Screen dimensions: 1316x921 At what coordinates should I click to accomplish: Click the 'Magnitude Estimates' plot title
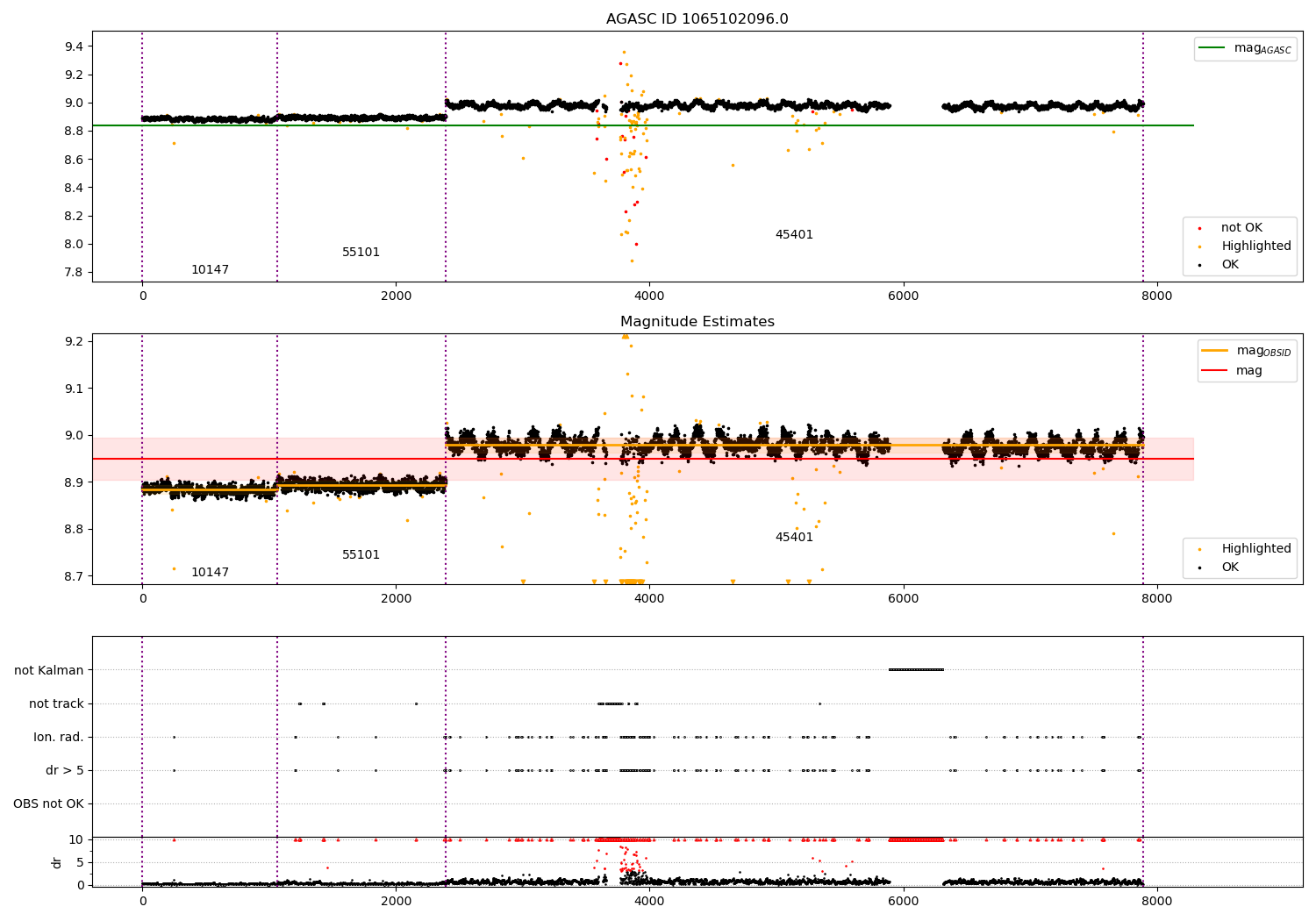coord(697,322)
